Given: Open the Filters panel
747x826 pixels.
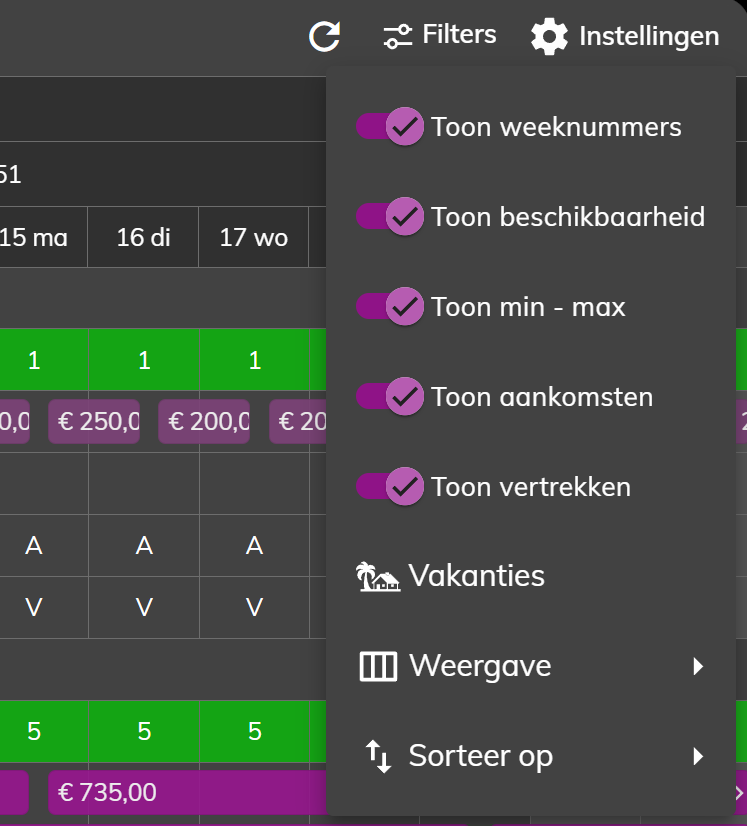Looking at the screenshot, I should 440,35.
